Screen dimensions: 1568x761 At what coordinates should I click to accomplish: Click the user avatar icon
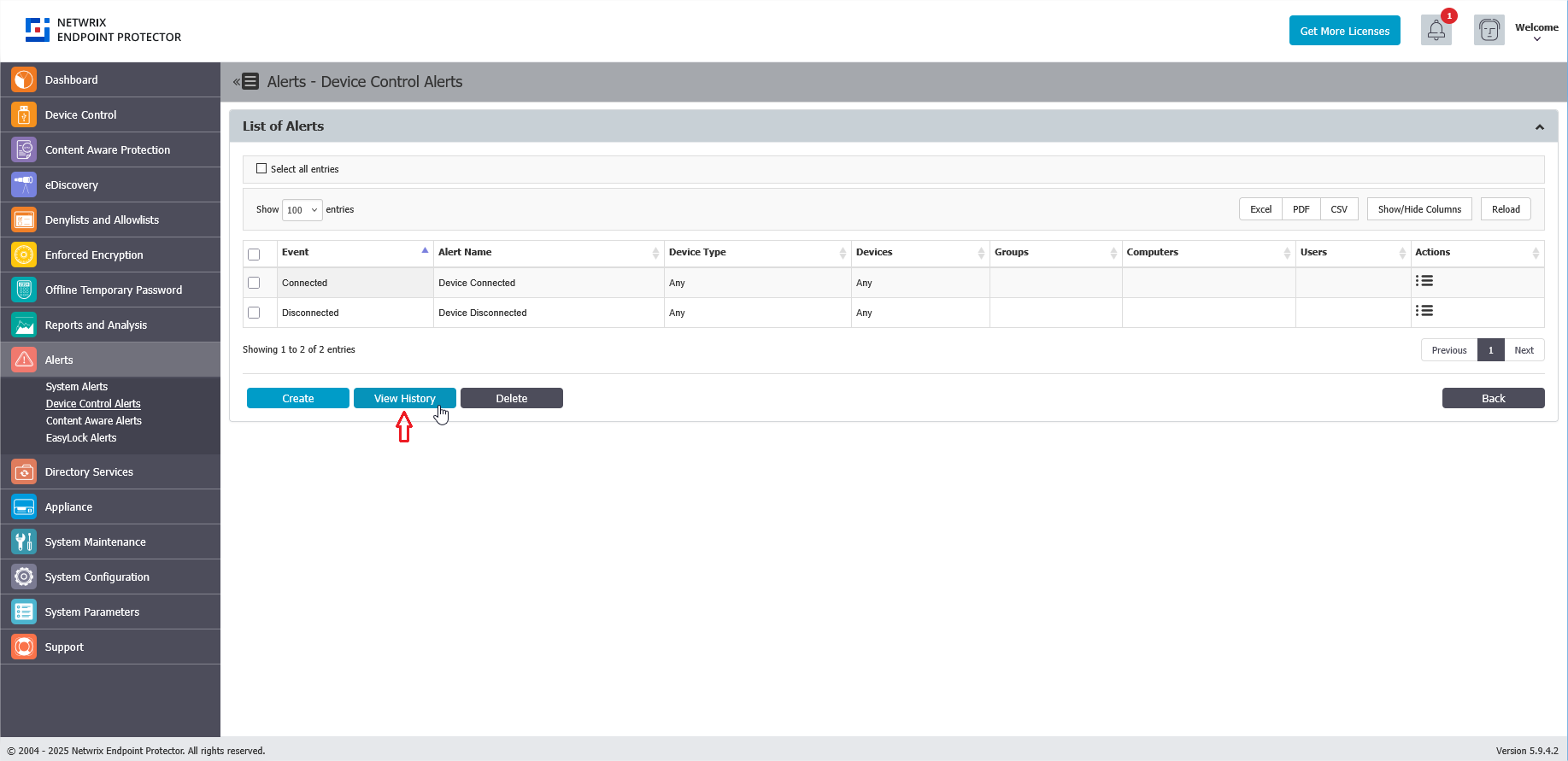coord(1489,31)
